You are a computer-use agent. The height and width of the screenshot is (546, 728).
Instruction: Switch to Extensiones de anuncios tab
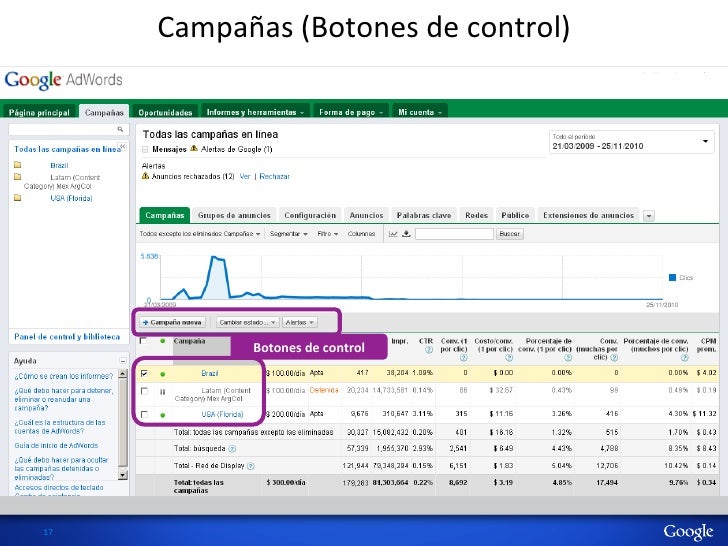(589, 215)
